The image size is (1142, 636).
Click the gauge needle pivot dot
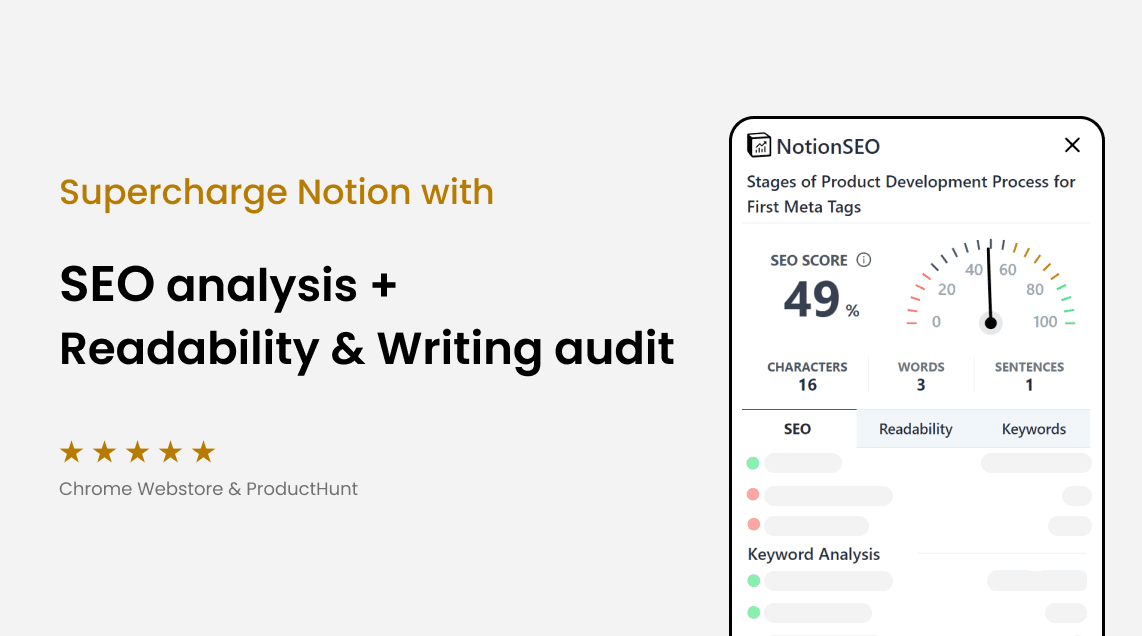(991, 322)
